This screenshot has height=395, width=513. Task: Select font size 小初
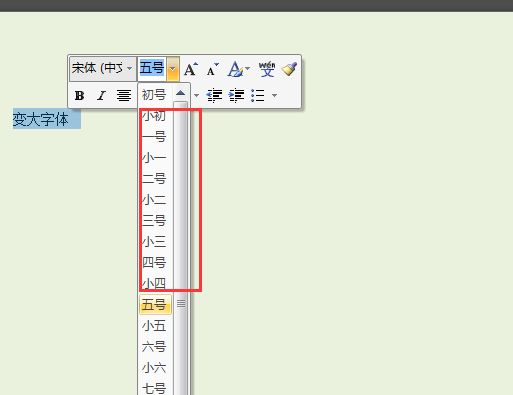coord(154,116)
